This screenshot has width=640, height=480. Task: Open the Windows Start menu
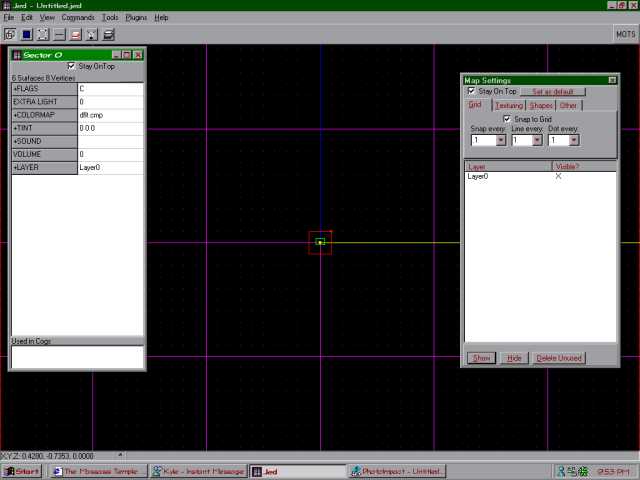pos(22,472)
